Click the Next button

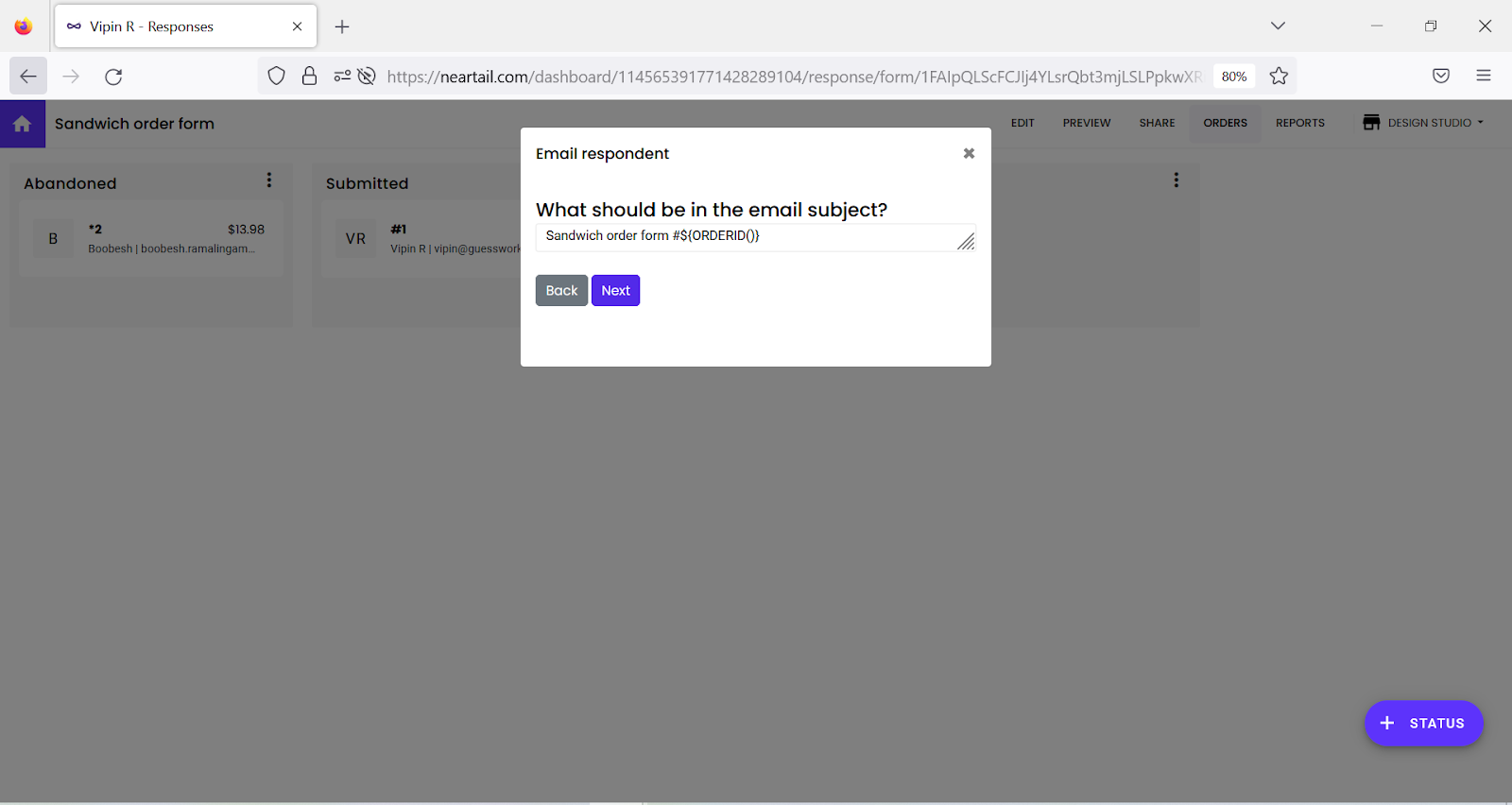(615, 290)
